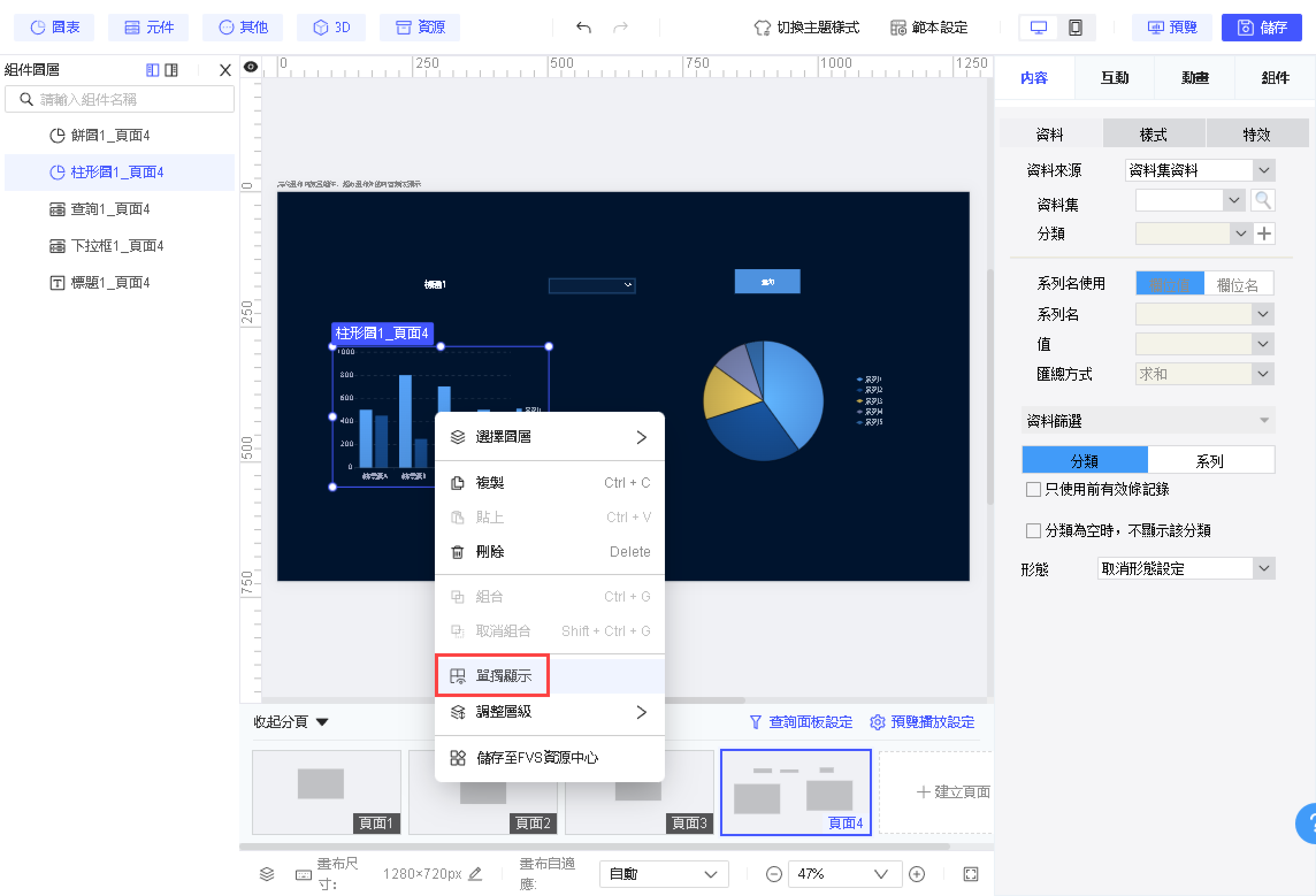
Task: Choose 單獨顯示 in the context menu
Action: (503, 676)
